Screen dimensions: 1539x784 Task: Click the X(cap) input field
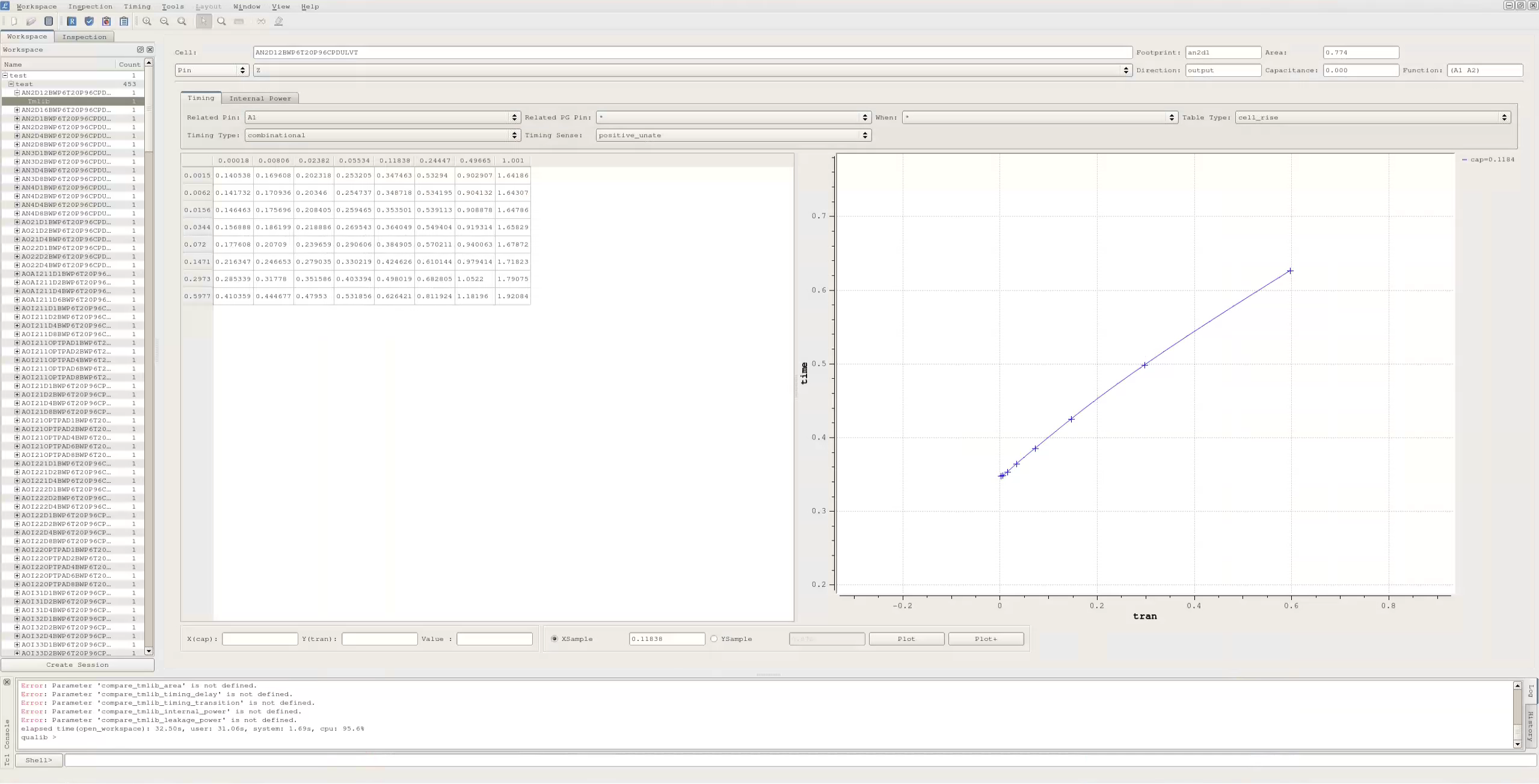point(260,639)
